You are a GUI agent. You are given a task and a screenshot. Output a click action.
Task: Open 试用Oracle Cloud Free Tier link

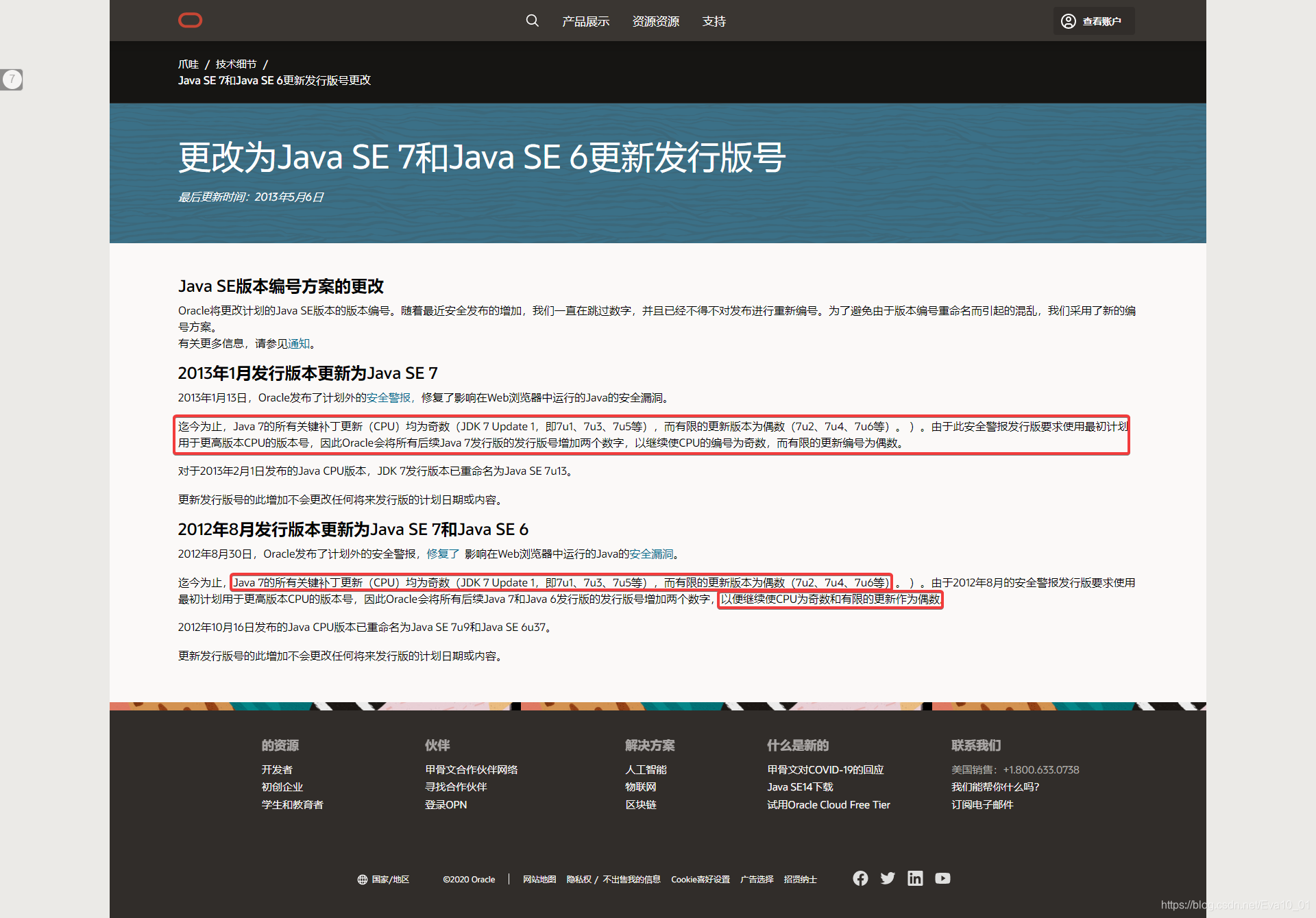coord(829,804)
